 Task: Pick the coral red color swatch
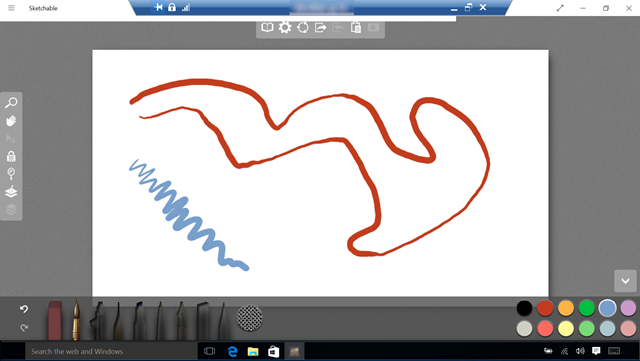click(x=545, y=328)
